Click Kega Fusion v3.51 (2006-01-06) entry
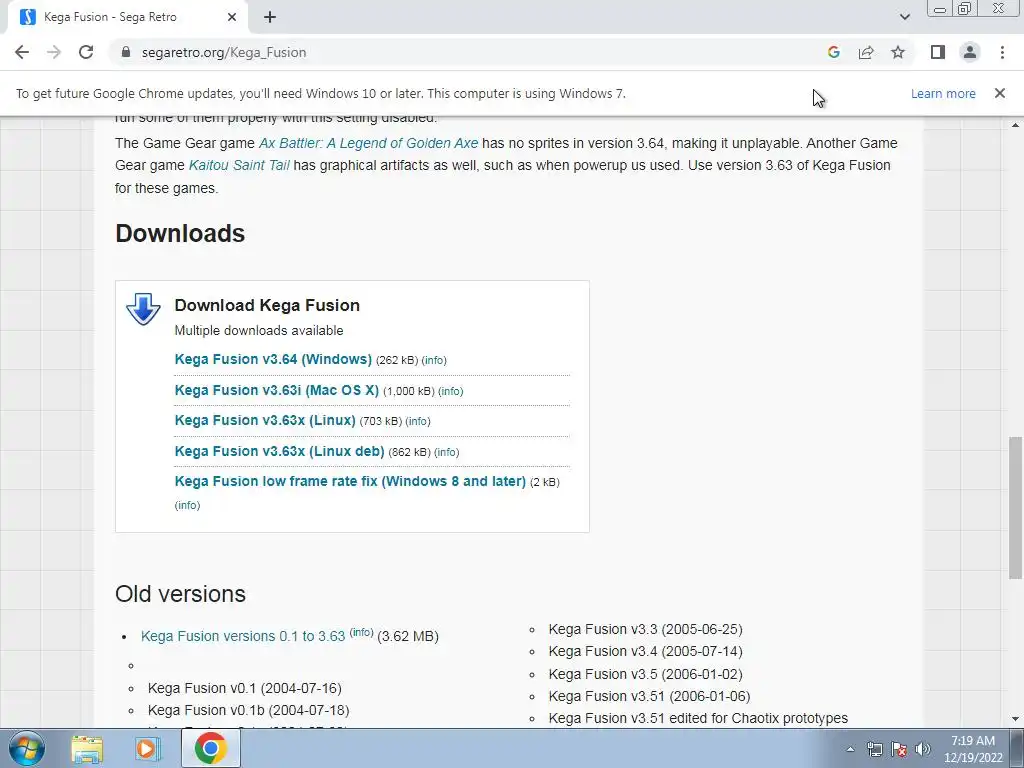 tap(649, 696)
